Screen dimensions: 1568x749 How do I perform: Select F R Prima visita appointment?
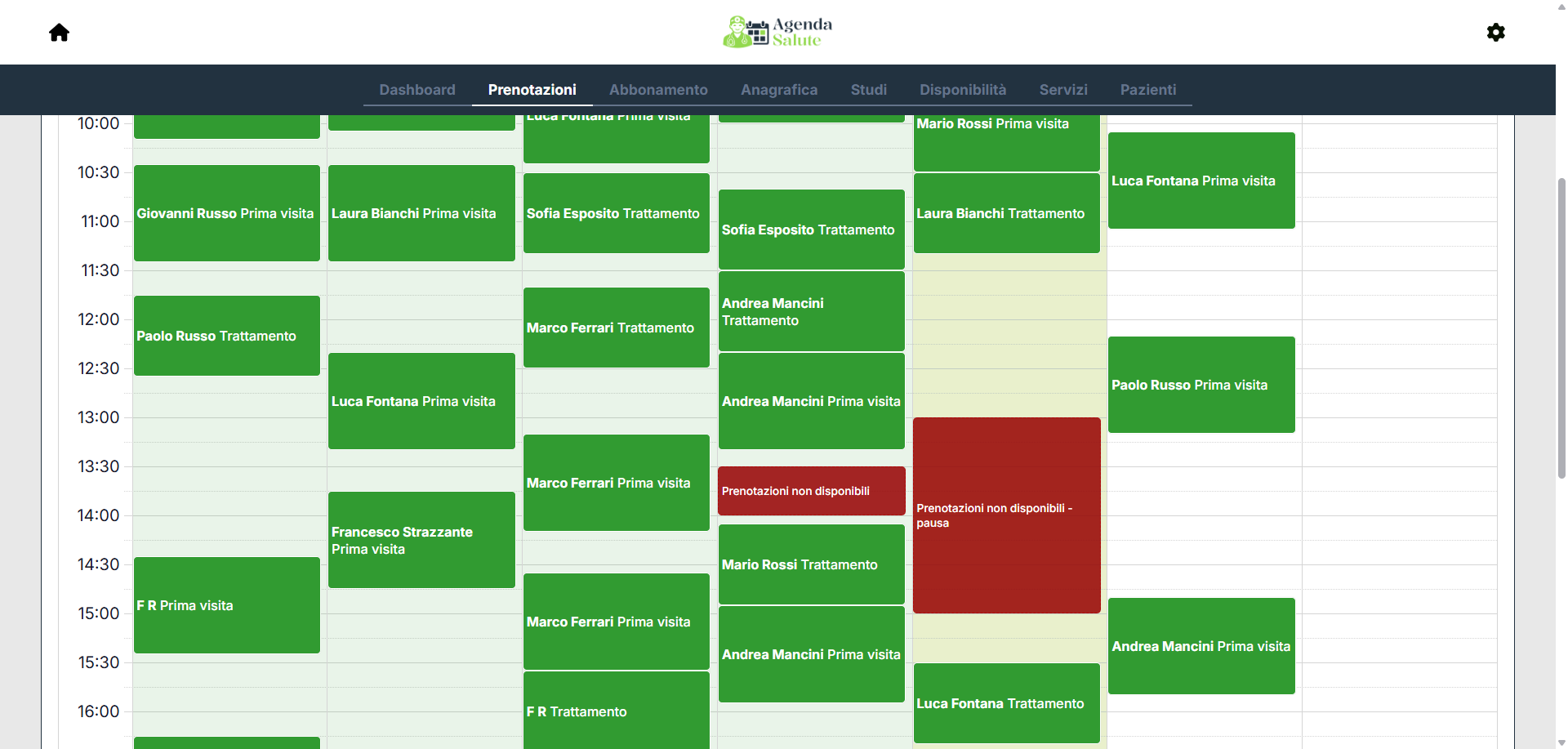(x=227, y=605)
